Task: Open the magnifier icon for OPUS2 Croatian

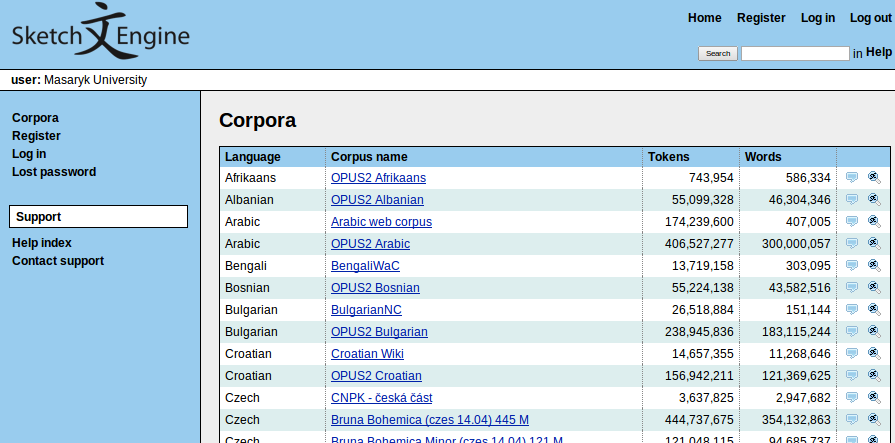Action: click(x=874, y=375)
